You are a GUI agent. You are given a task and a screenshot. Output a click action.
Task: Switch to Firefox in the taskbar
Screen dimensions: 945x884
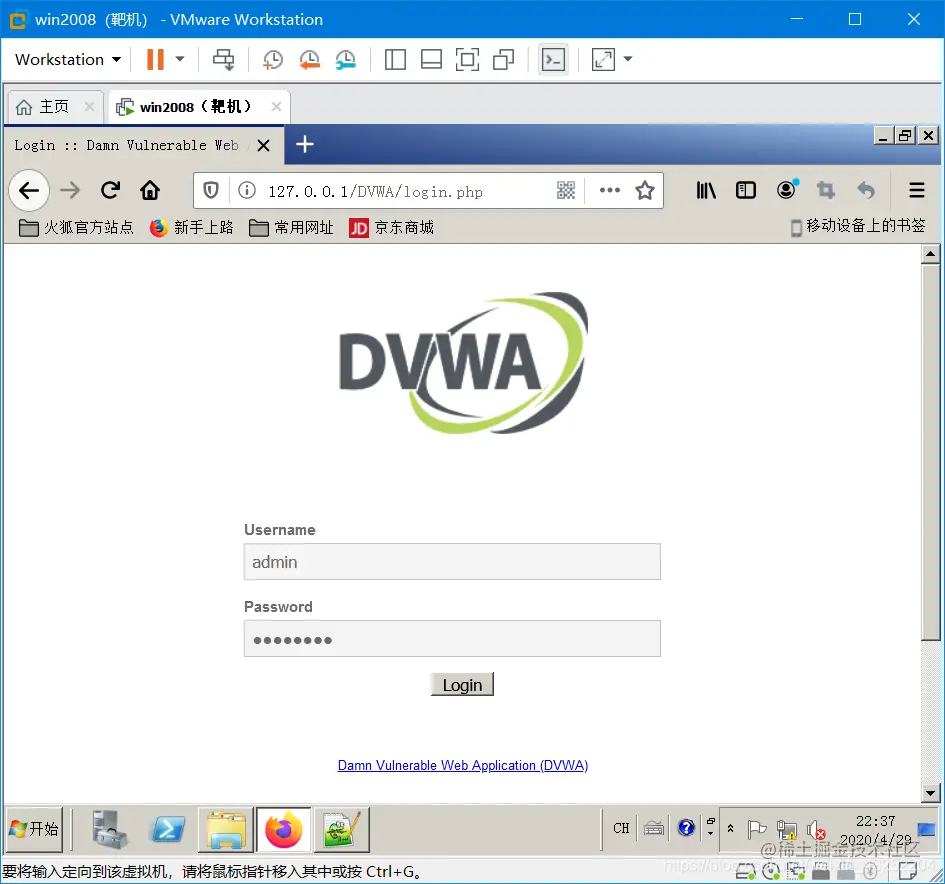click(x=283, y=829)
